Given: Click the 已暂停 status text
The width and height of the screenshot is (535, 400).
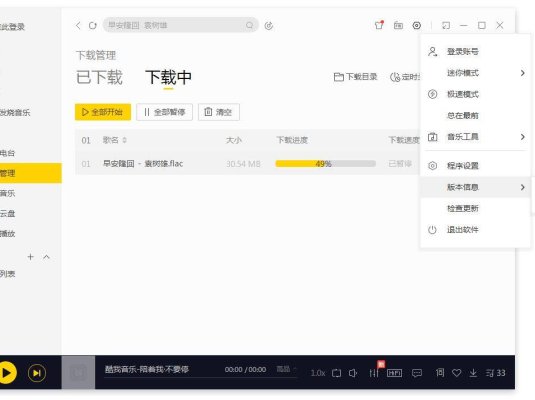Looking at the screenshot, I should (x=400, y=164).
